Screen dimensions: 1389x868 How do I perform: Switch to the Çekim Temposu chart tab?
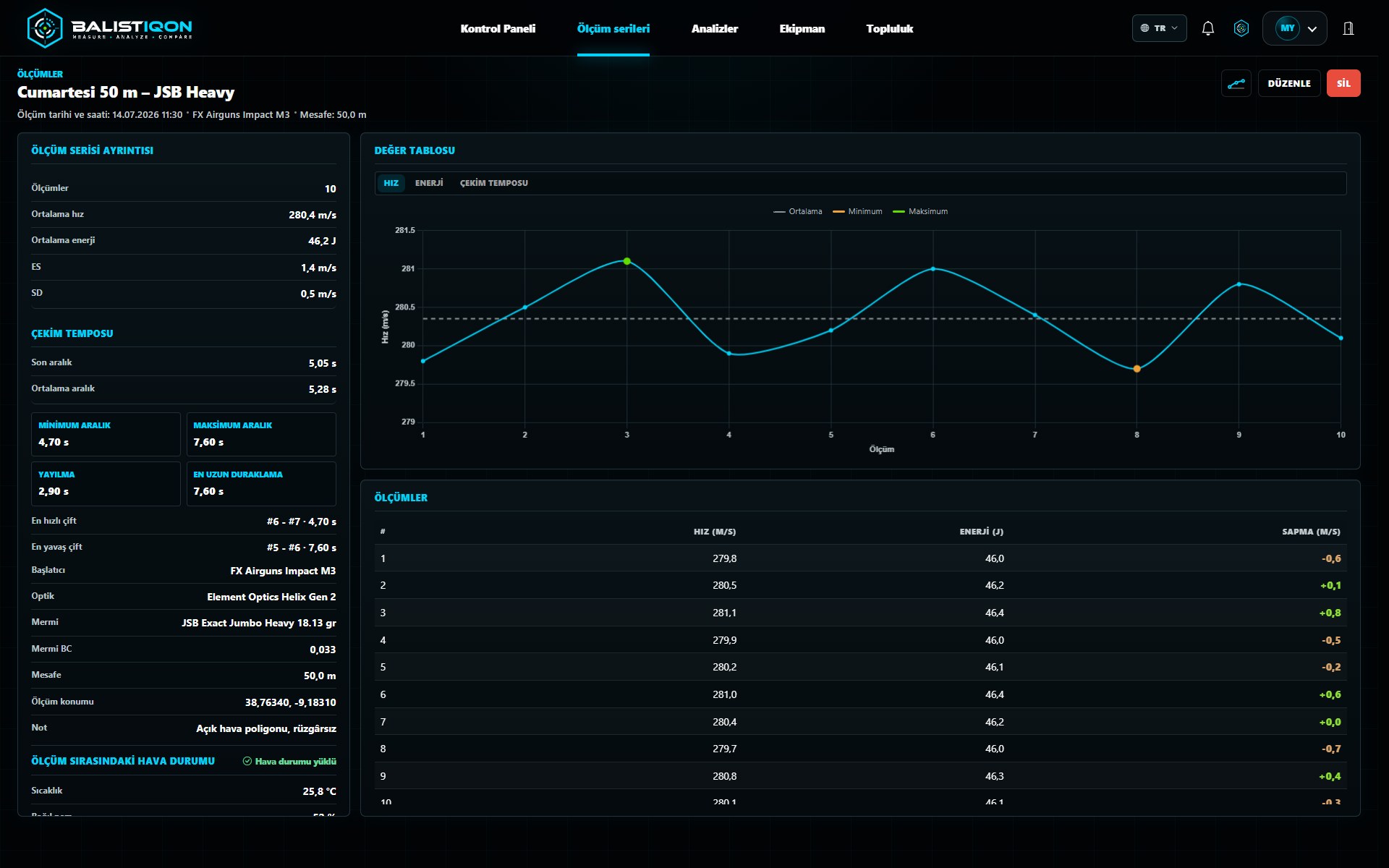(x=494, y=183)
